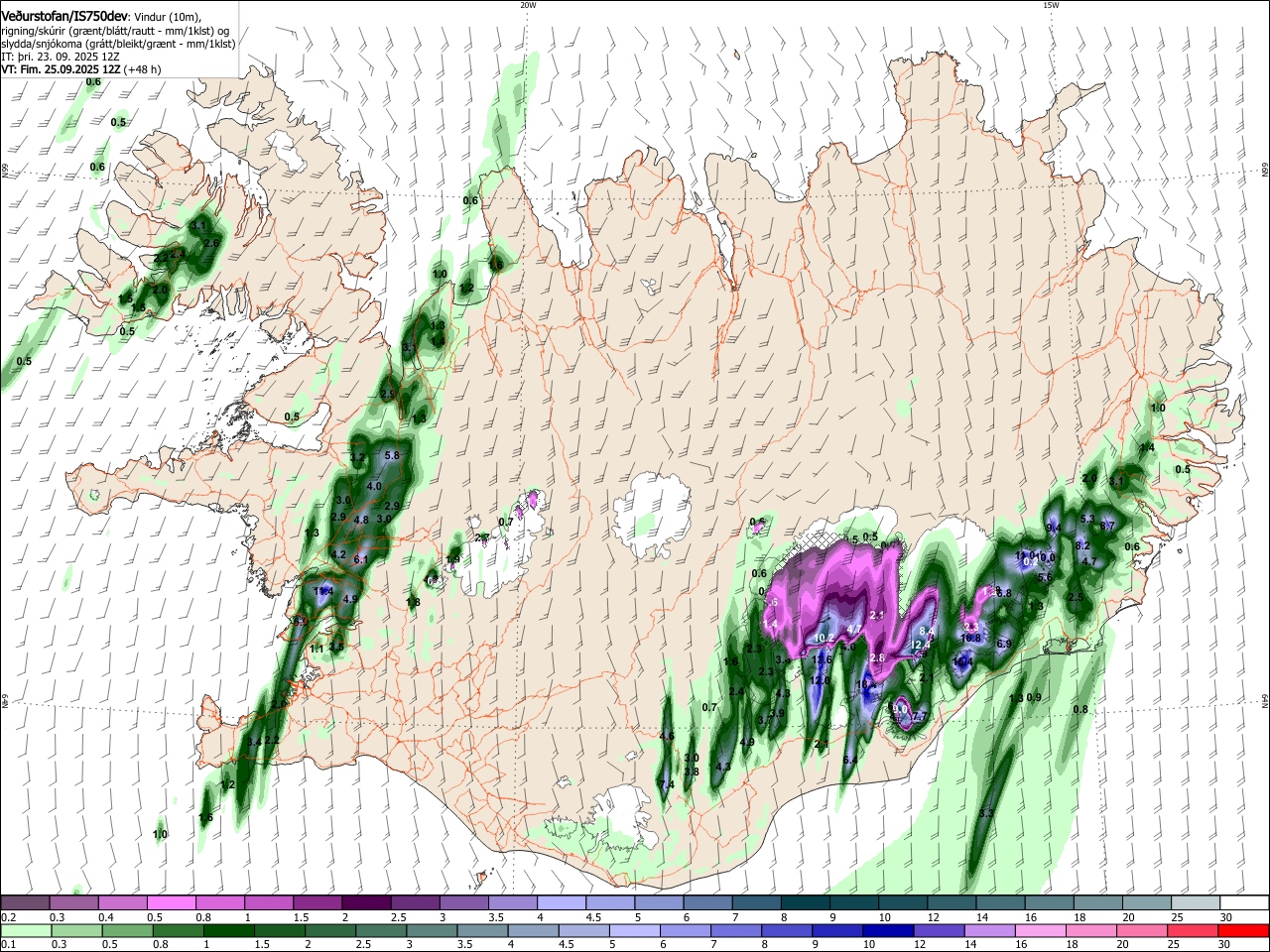
Task: Select the palest green 0.1 swatch in the rain legend
Action: pos(26,930)
